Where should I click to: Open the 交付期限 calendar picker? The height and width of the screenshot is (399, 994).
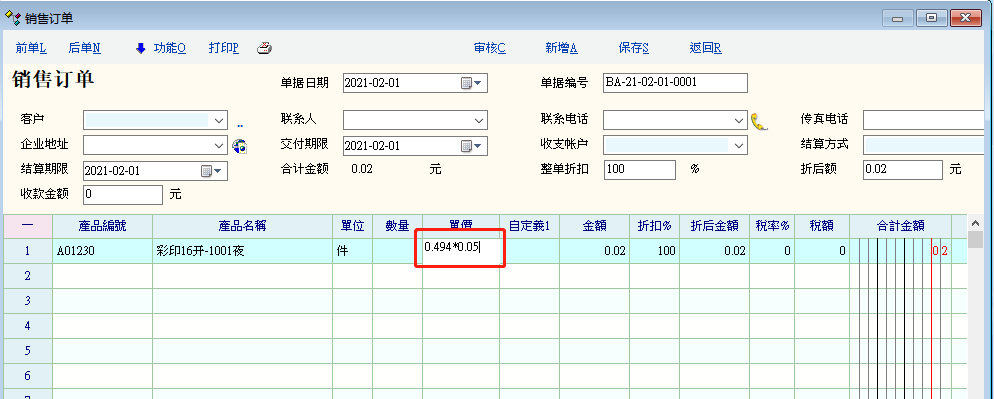click(x=471, y=146)
